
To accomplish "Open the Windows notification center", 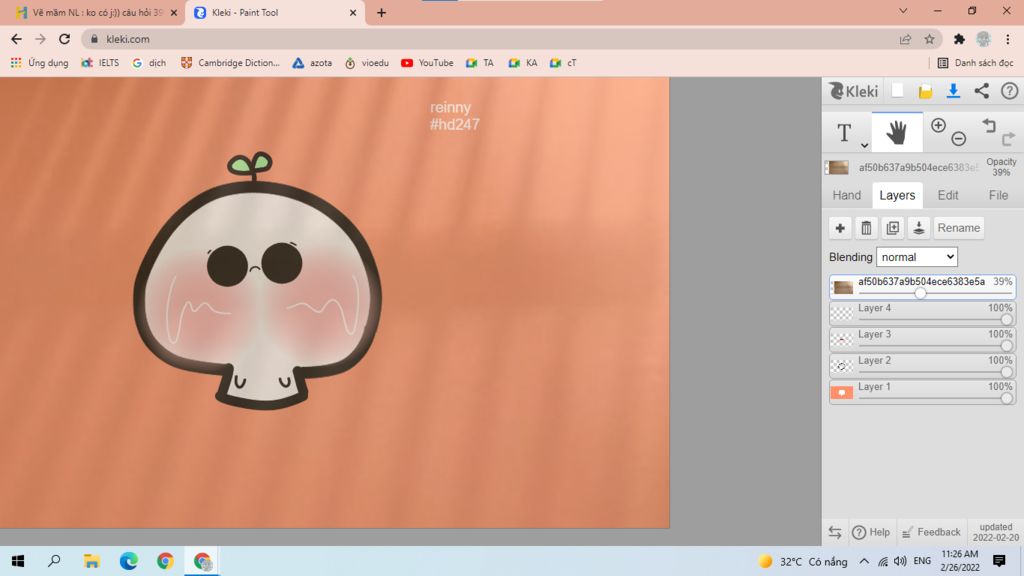I will (x=999, y=561).
